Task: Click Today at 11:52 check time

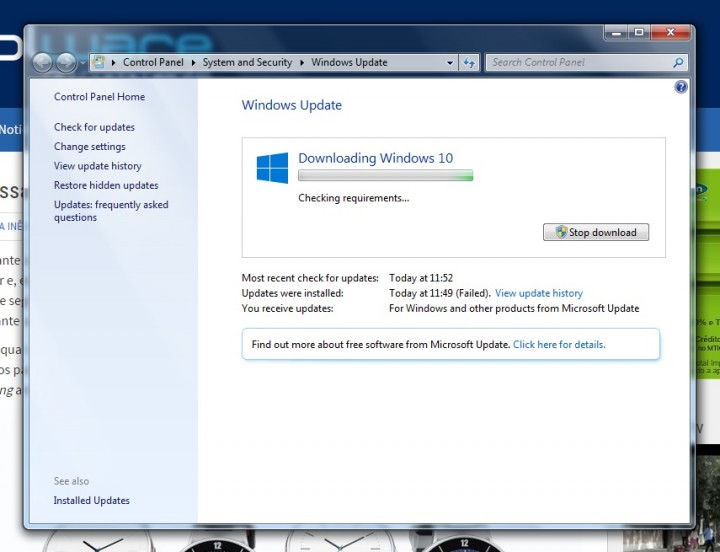Action: 421,278
